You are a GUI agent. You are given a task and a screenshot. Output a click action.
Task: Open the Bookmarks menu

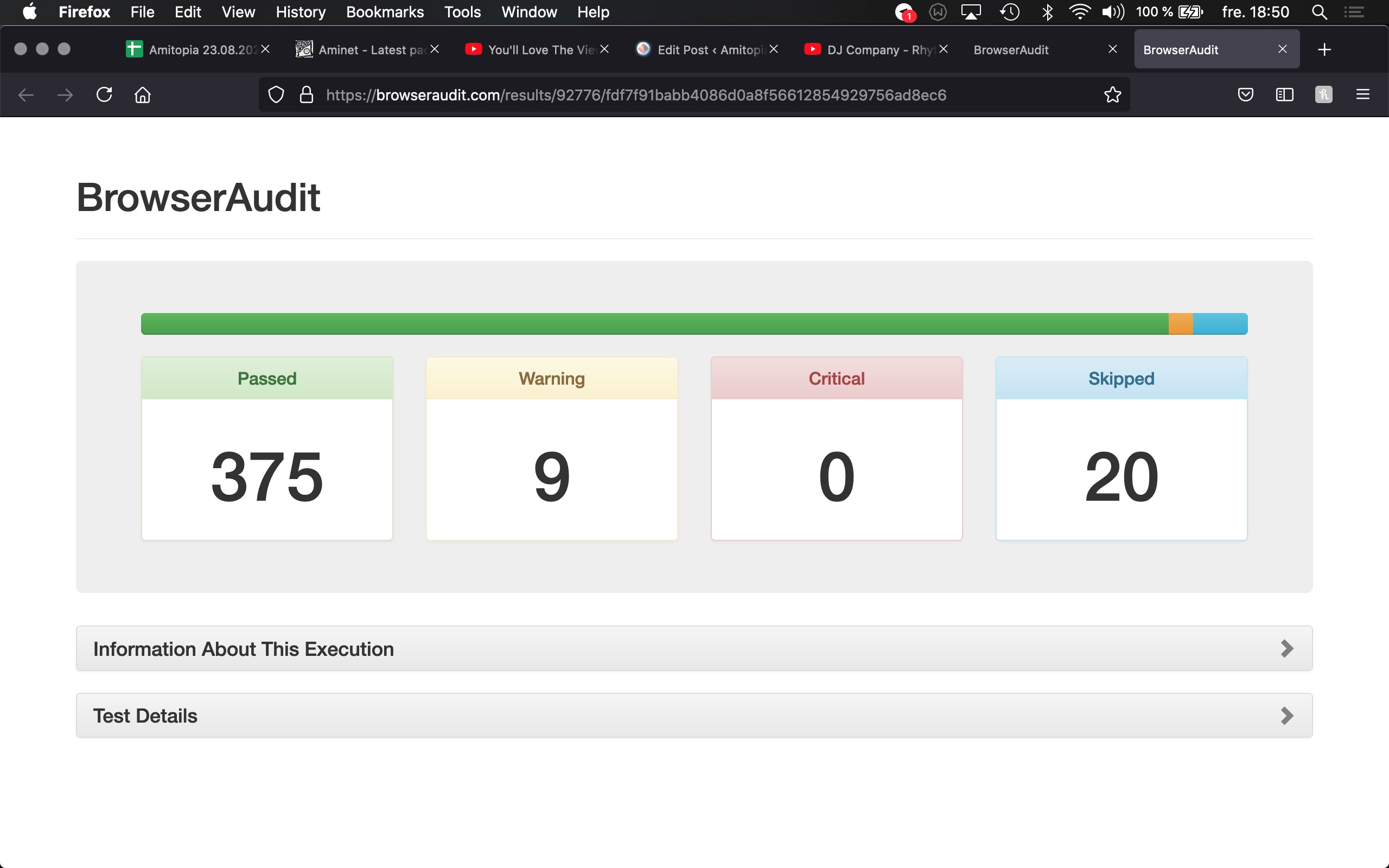[385, 12]
